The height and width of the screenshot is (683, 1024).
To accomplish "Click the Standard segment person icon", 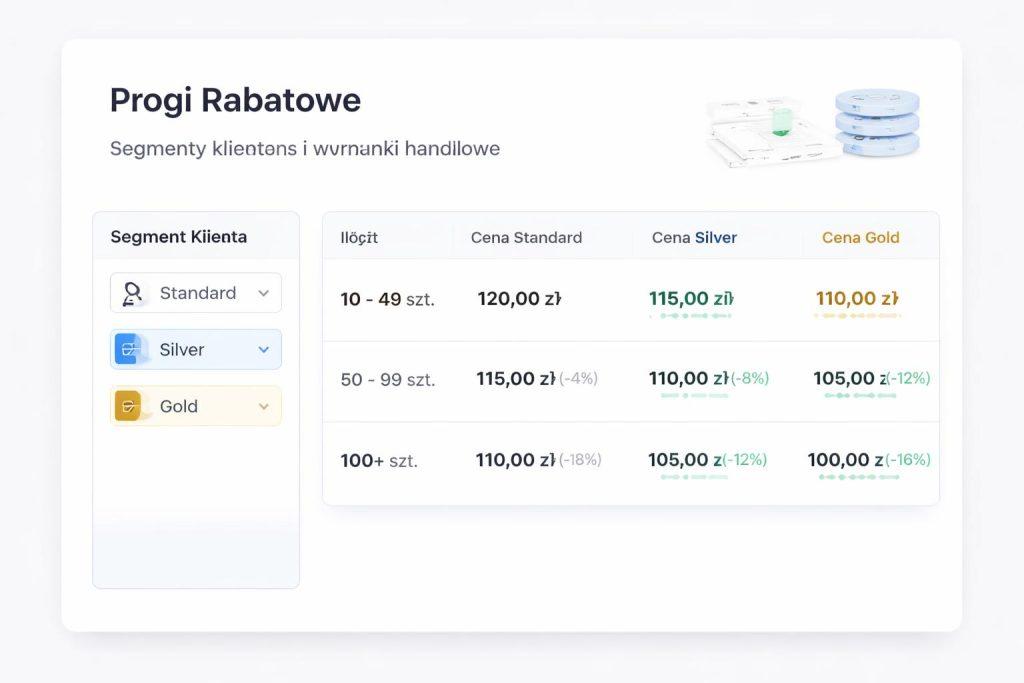I will click(133, 293).
